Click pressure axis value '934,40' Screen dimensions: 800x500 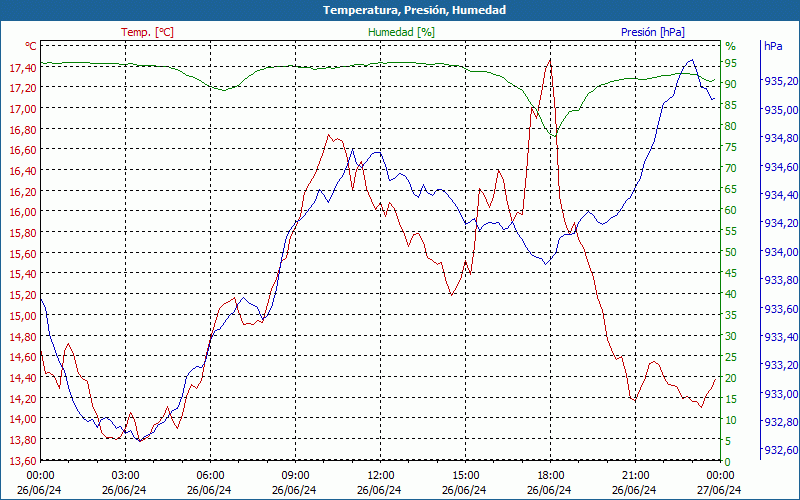(x=781, y=194)
